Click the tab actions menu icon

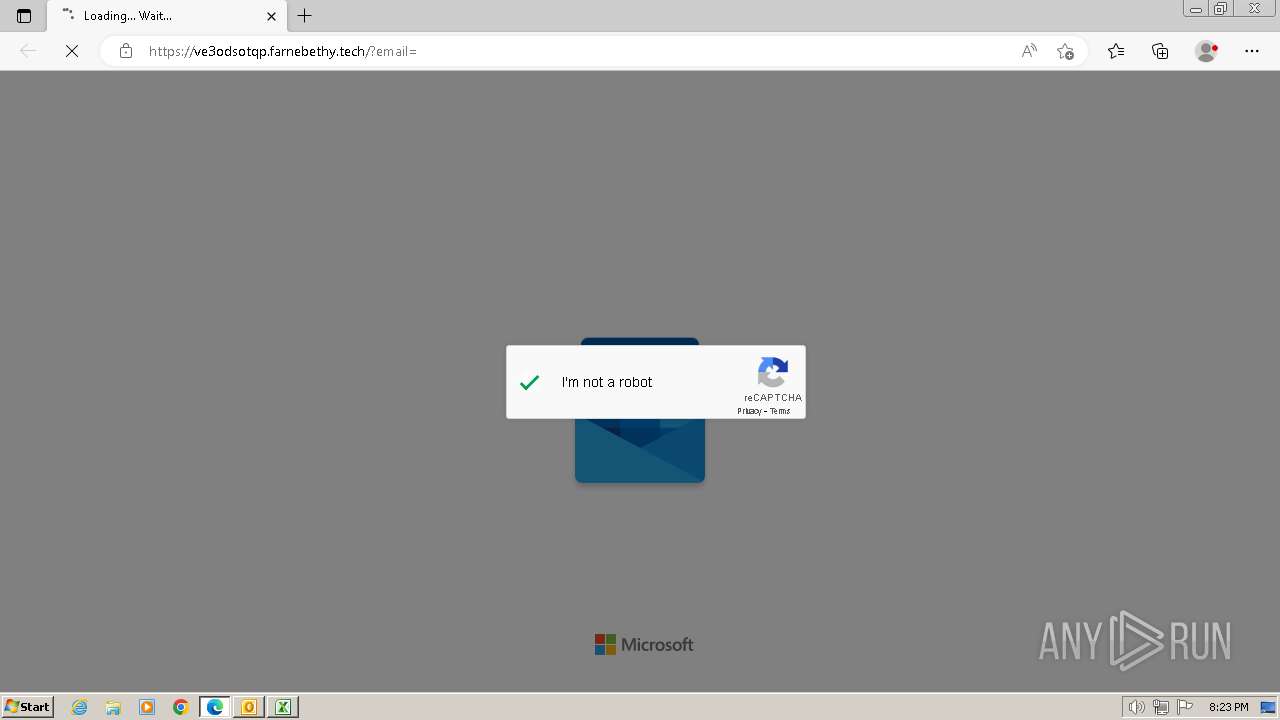(24, 16)
